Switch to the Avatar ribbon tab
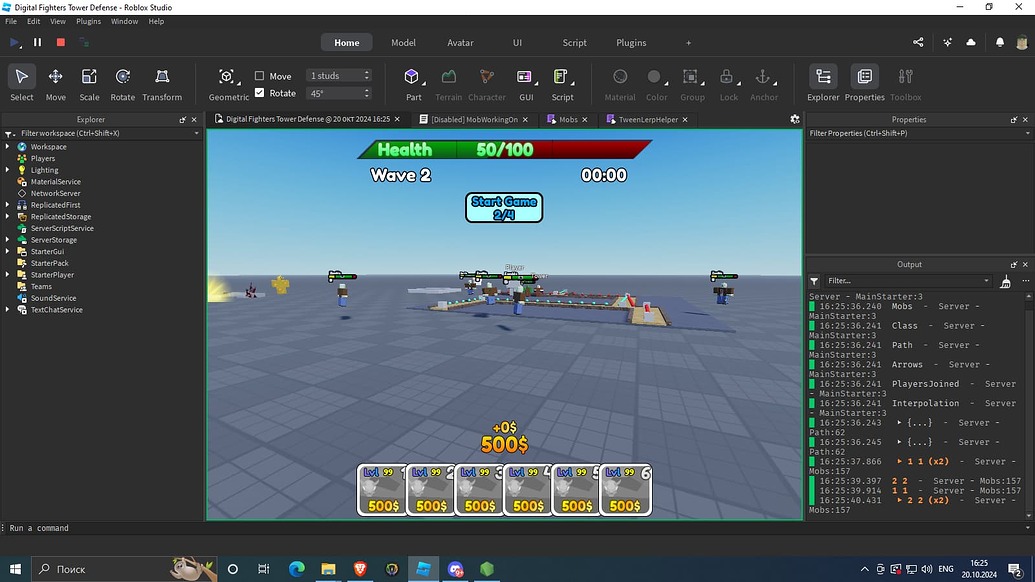Image resolution: width=1035 pixels, height=582 pixels. 460,42
